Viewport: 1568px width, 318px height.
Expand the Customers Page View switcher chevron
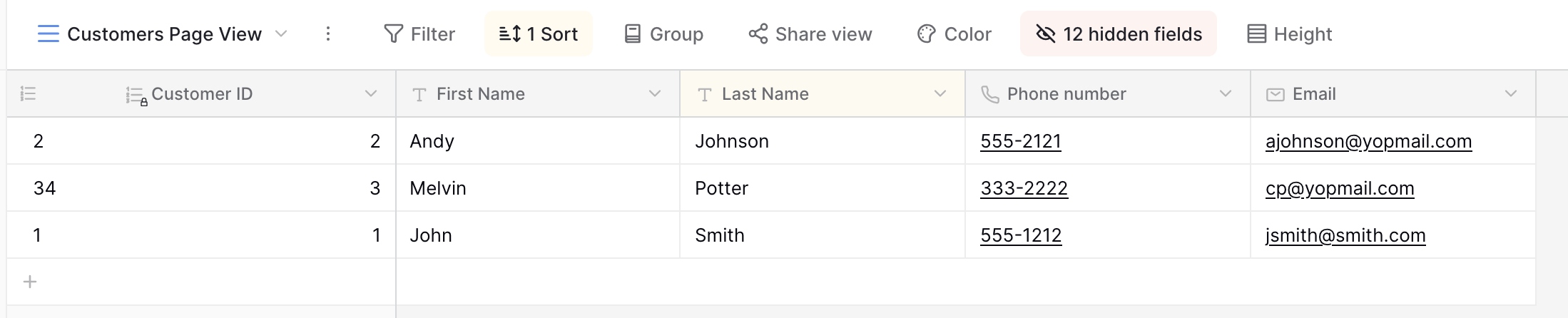pyautogui.click(x=281, y=34)
